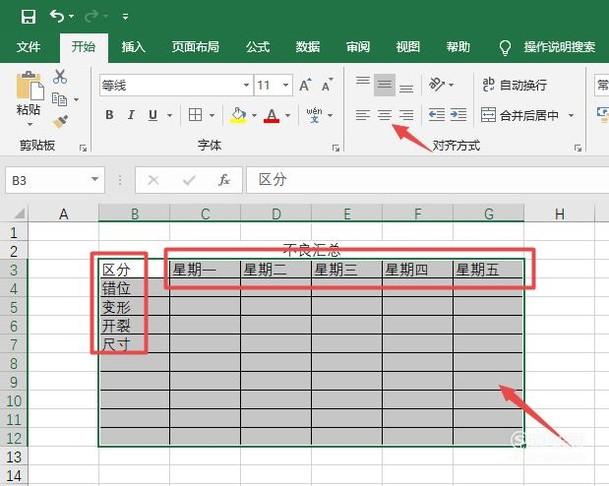Image resolution: width=609 pixels, height=486 pixels.
Task: Open the 剪贴板 dialog launcher
Action: click(83, 148)
